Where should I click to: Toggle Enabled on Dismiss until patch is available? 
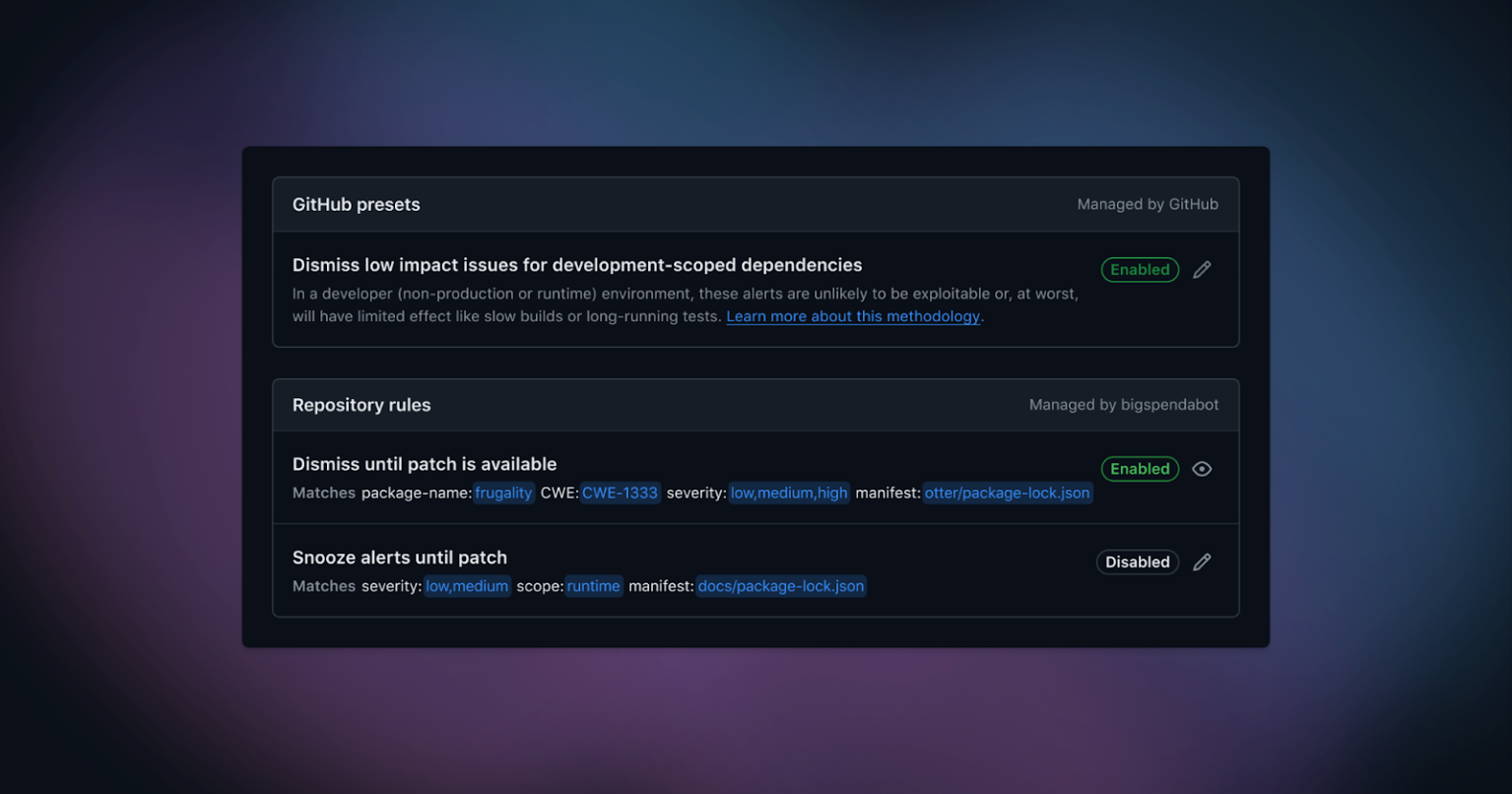coord(1139,469)
